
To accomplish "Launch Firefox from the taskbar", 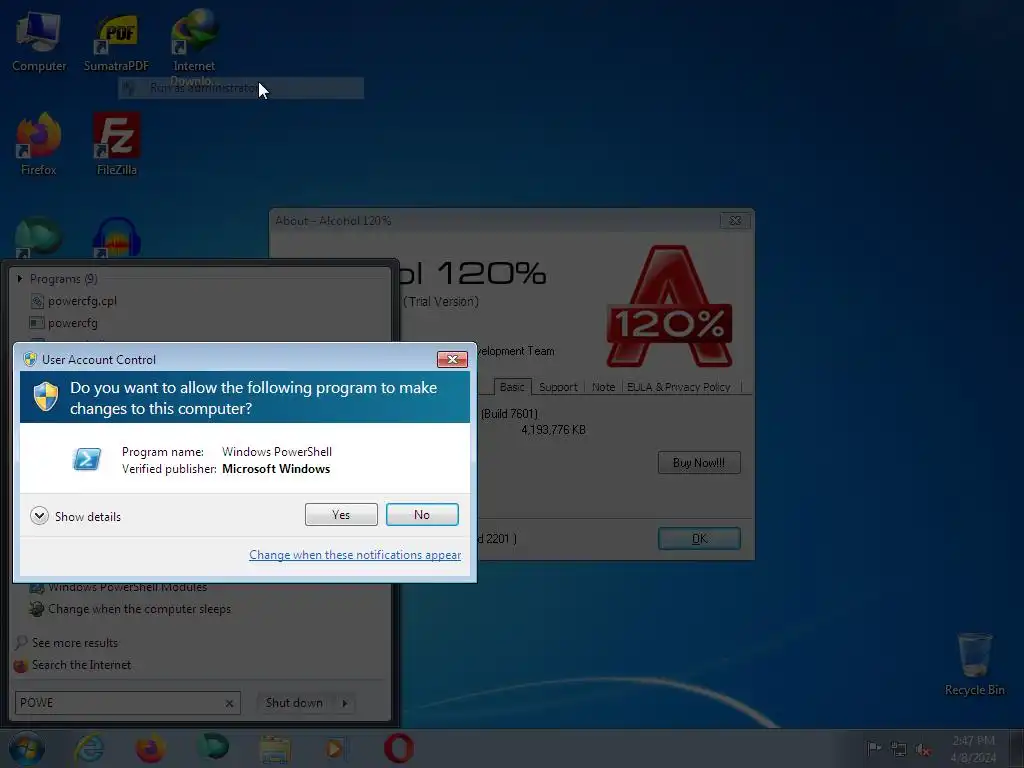I will [150, 748].
